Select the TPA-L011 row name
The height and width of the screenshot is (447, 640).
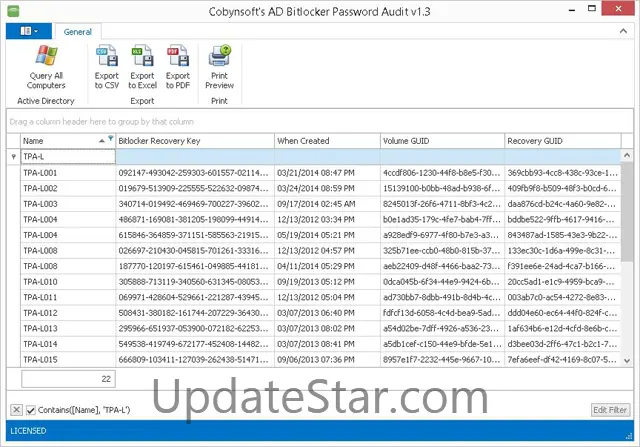coord(40,297)
